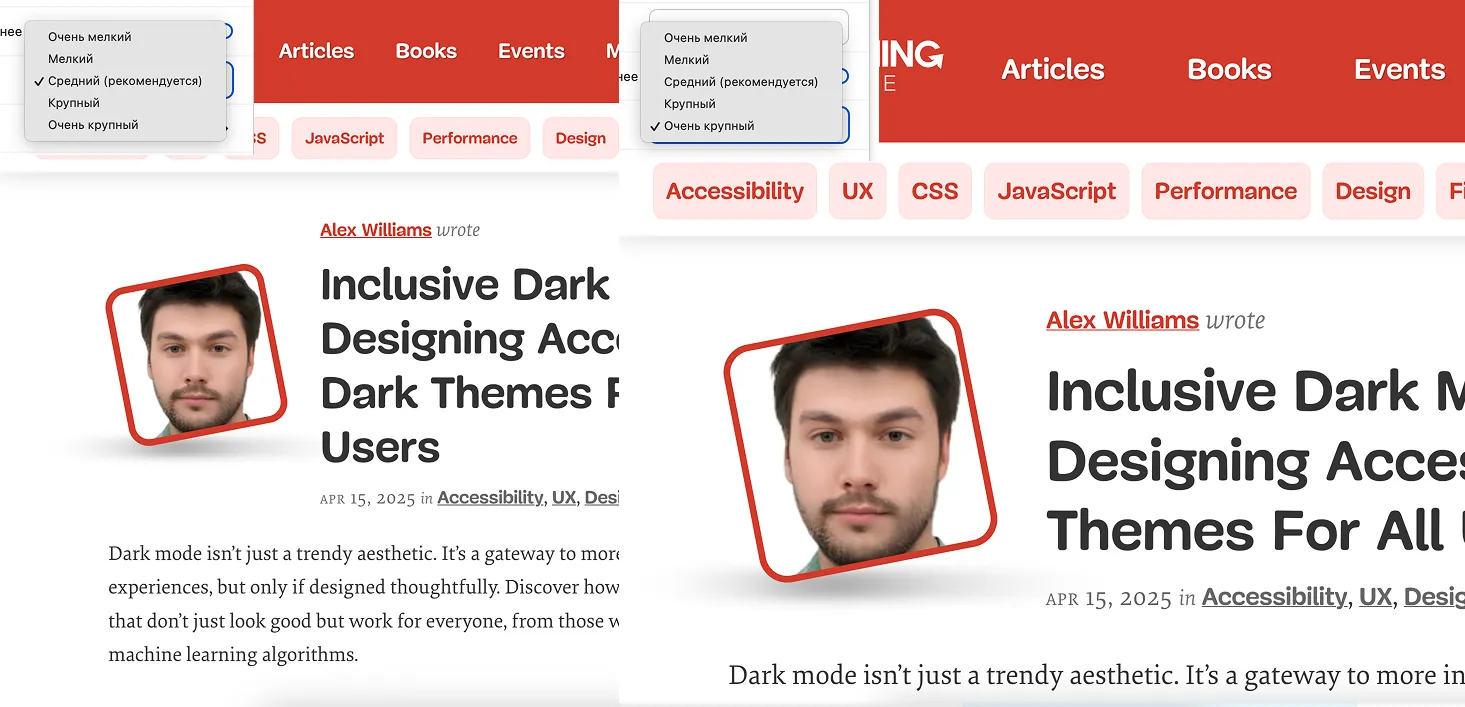Viewport: 1465px width, 707px height.
Task: Open the Accessibility category pill tag
Action: [735, 191]
